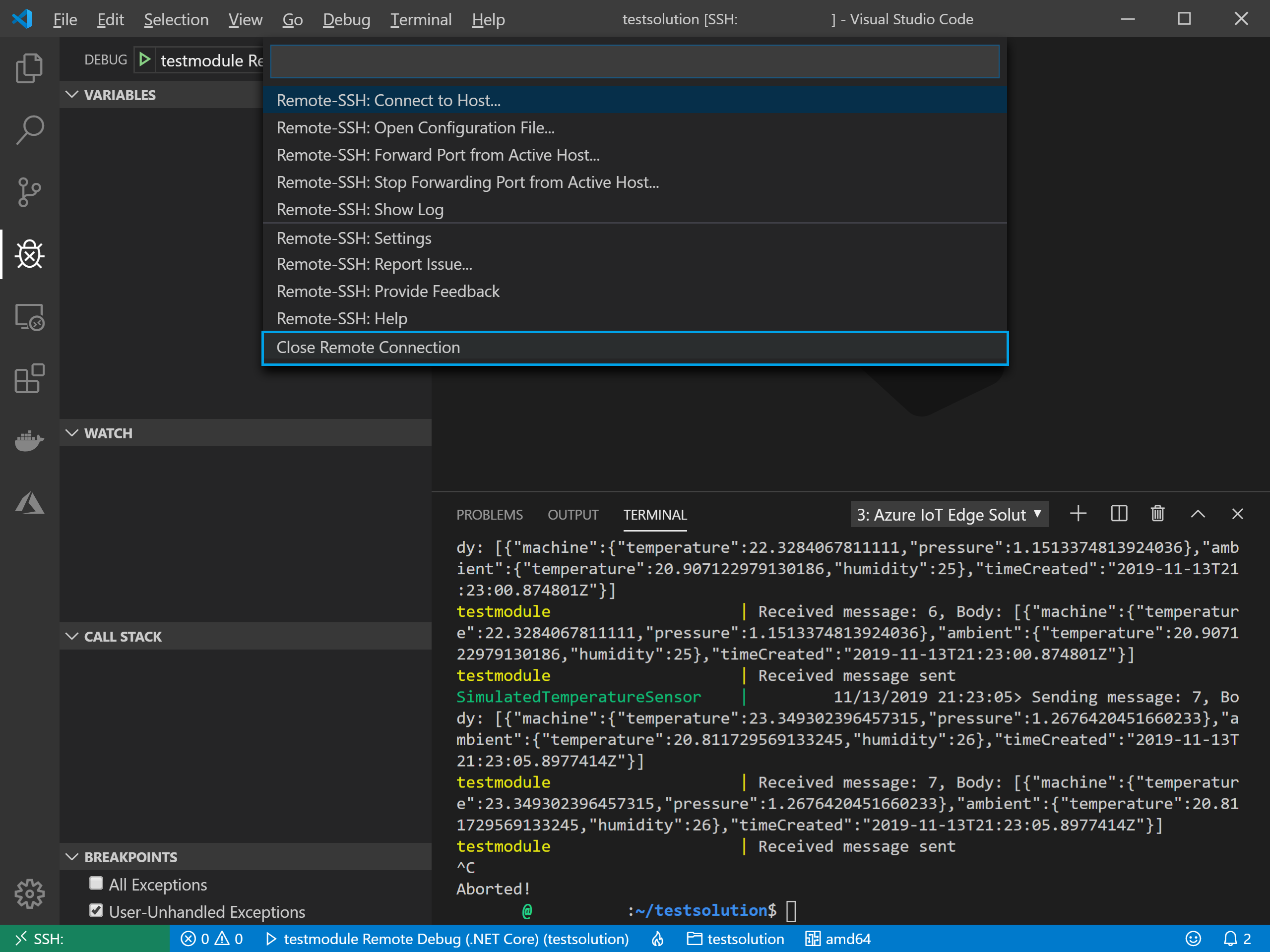Open the Go menu
Image resolution: width=1270 pixels, height=952 pixels.
(292, 19)
